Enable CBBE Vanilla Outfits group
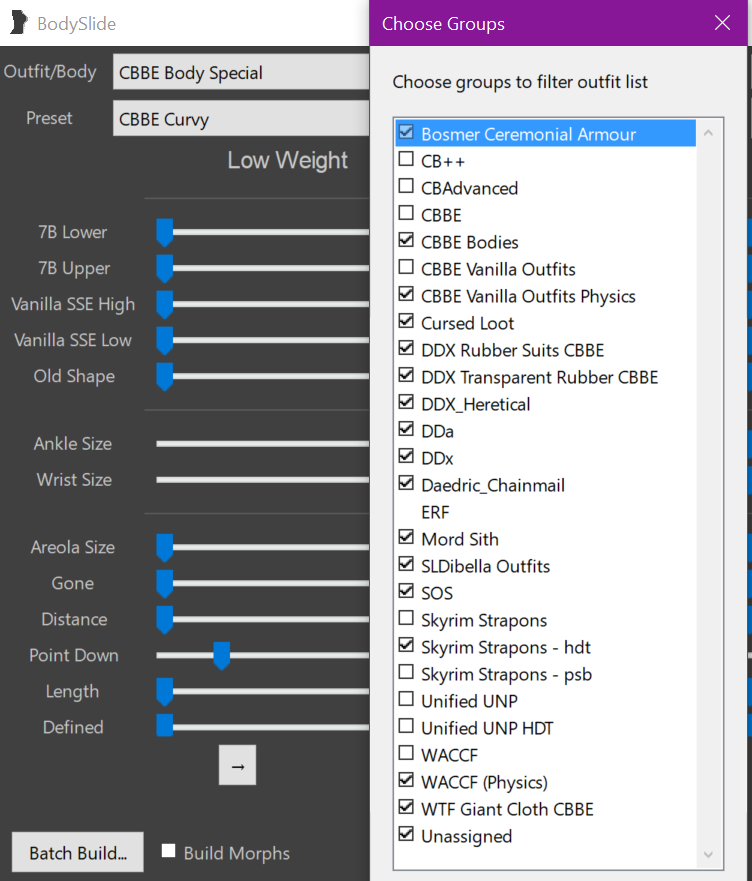This screenshot has height=881, width=752. tap(406, 267)
